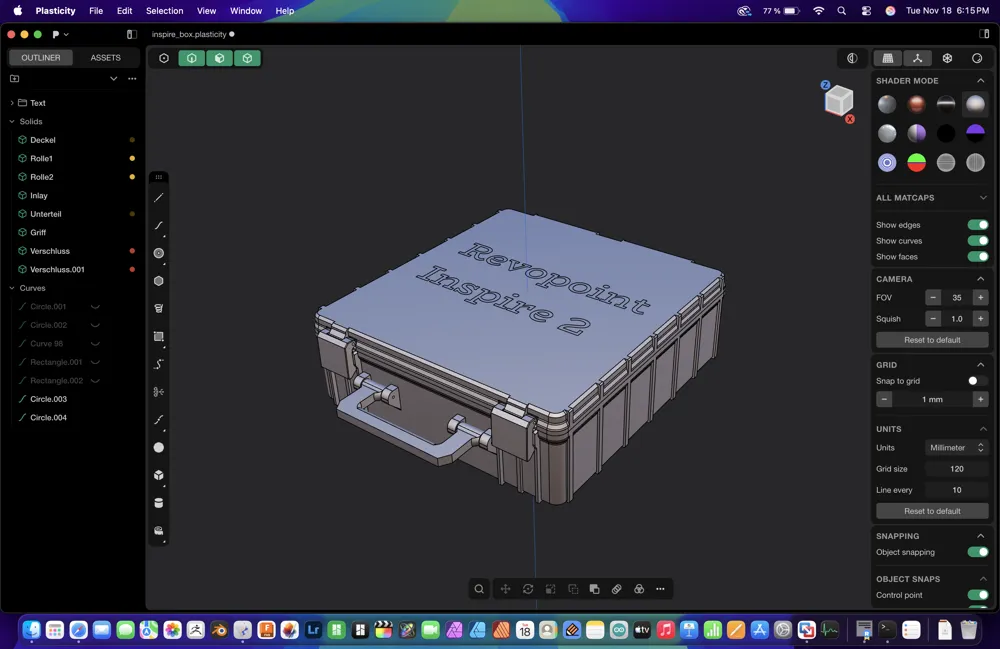Click the Grid size input field
Viewport: 1000px width, 649px height.
pyautogui.click(x=957, y=469)
